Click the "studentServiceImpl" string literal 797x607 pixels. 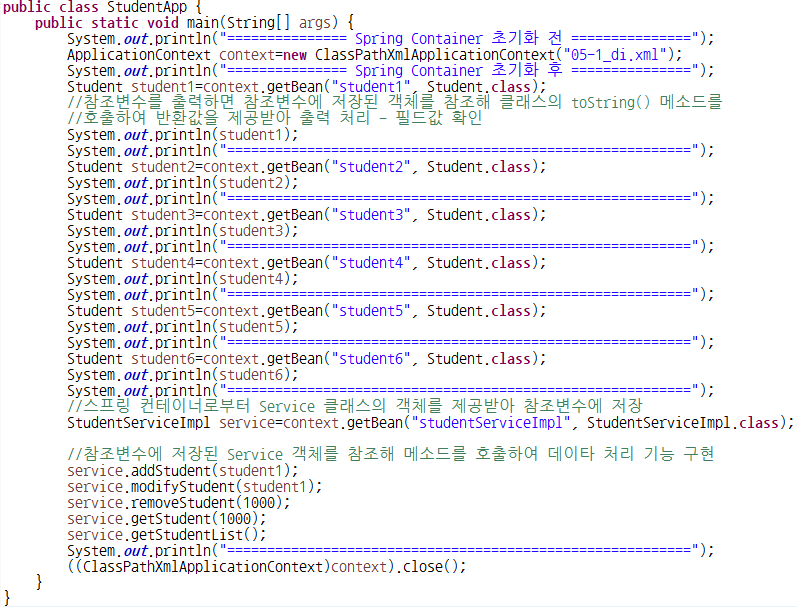click(491, 423)
